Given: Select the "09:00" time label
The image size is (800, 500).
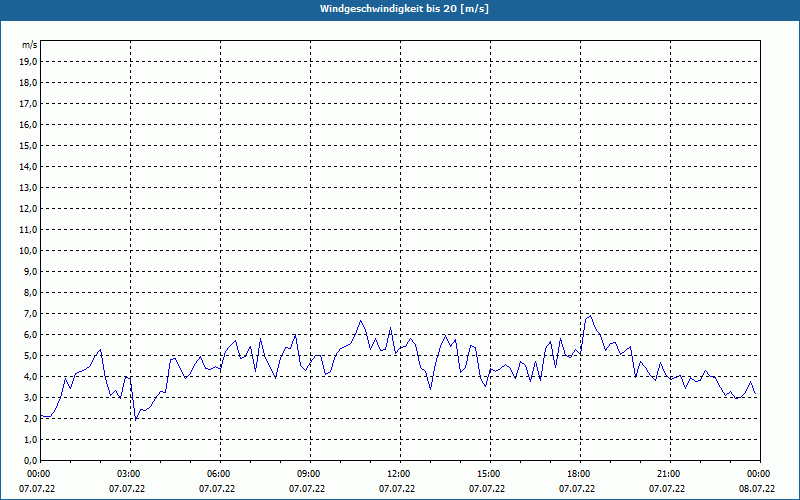Looking at the screenshot, I should tap(310, 474).
